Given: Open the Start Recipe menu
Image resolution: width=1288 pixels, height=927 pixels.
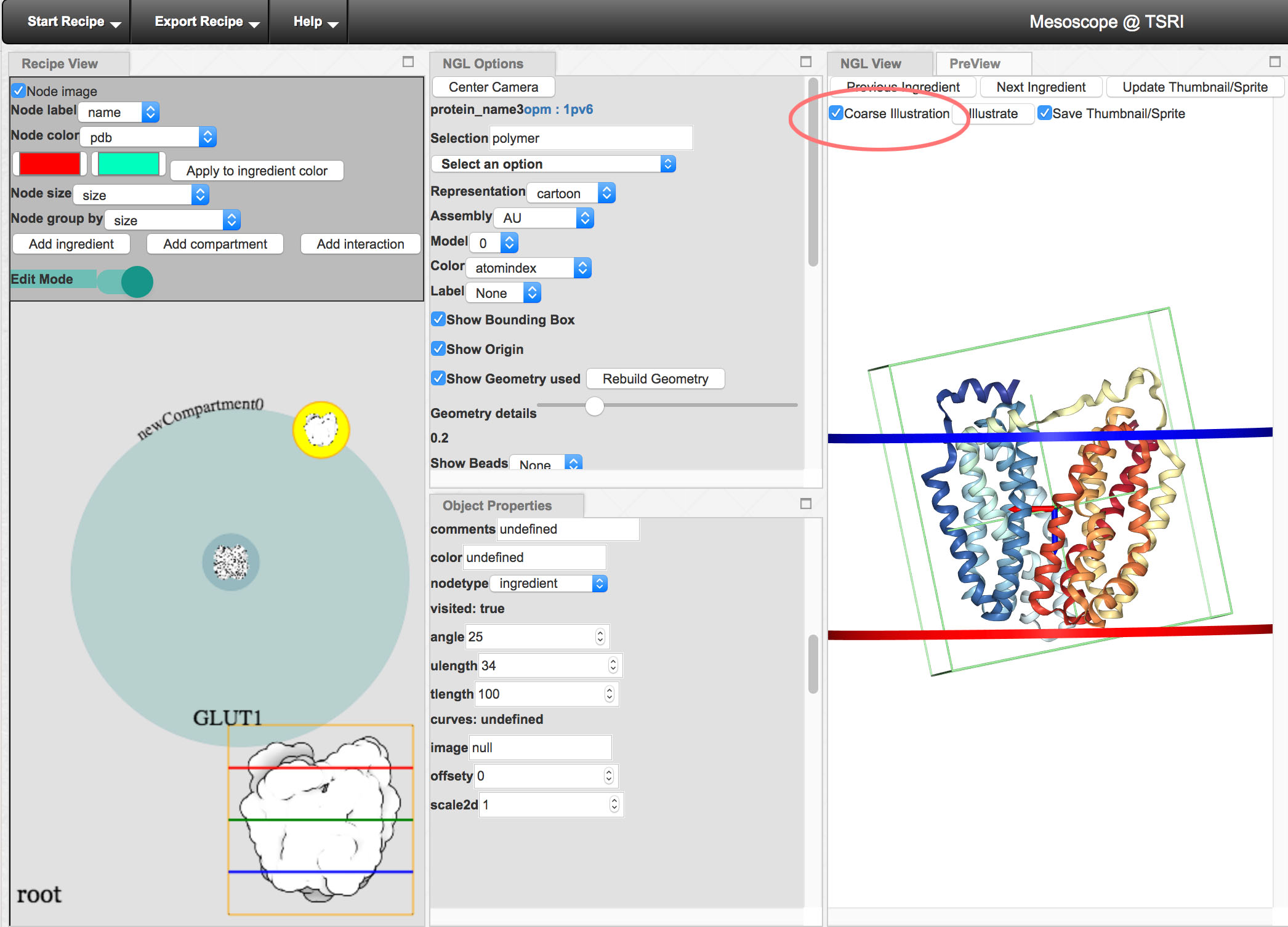Looking at the screenshot, I should (x=66, y=22).
